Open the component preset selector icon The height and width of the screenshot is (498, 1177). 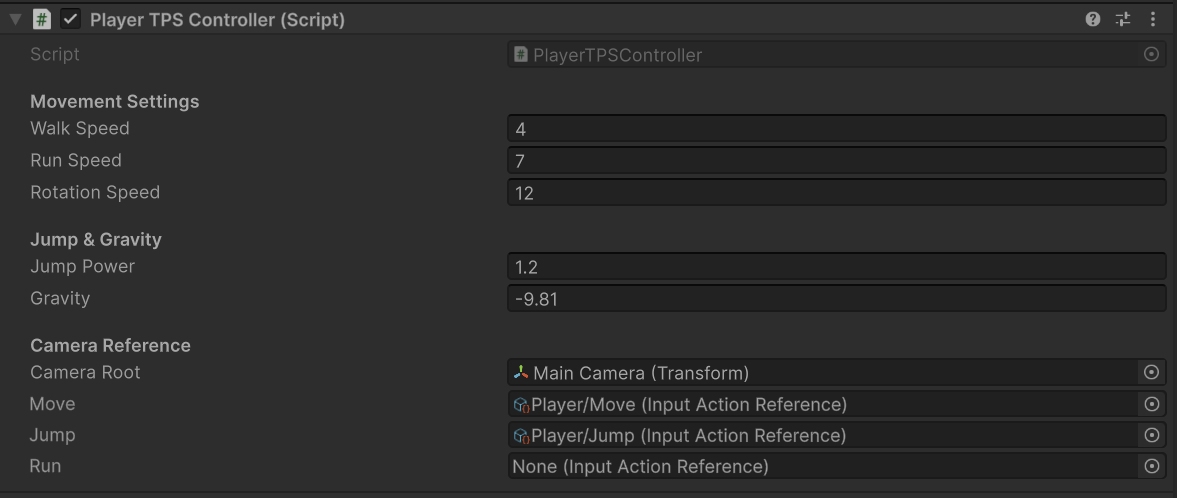click(x=1122, y=19)
